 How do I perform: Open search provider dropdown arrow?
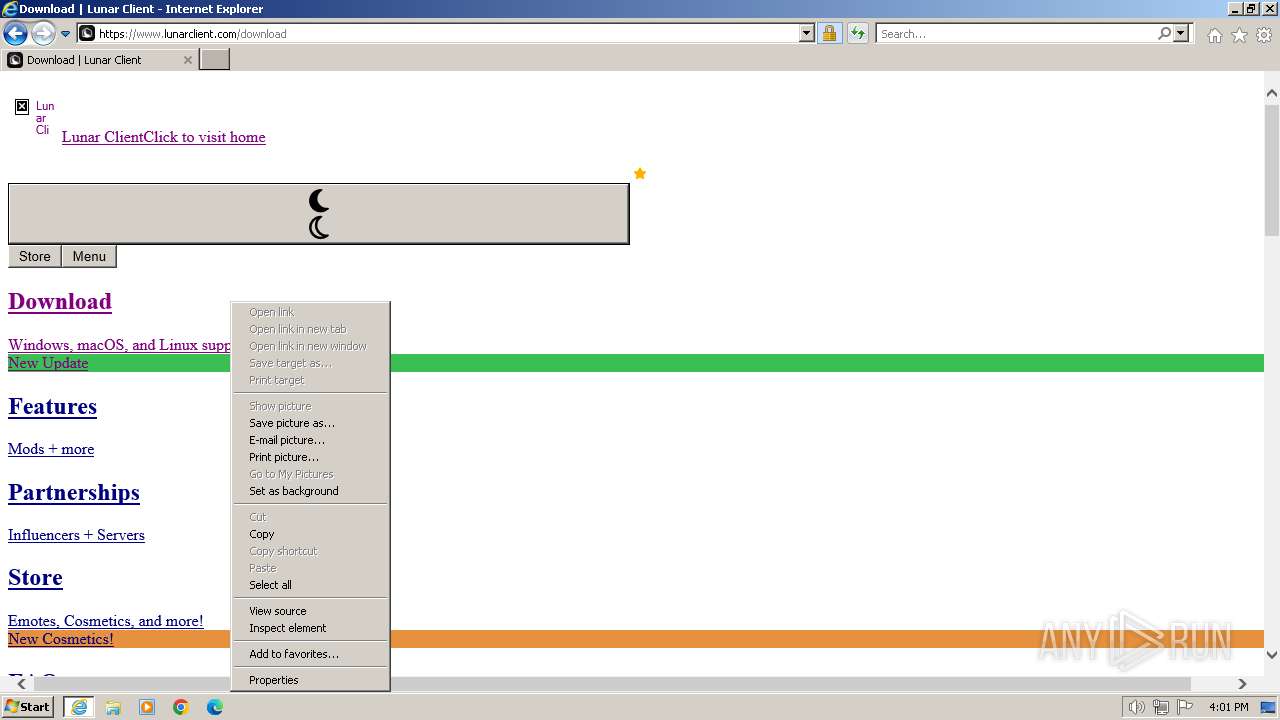coord(1181,34)
